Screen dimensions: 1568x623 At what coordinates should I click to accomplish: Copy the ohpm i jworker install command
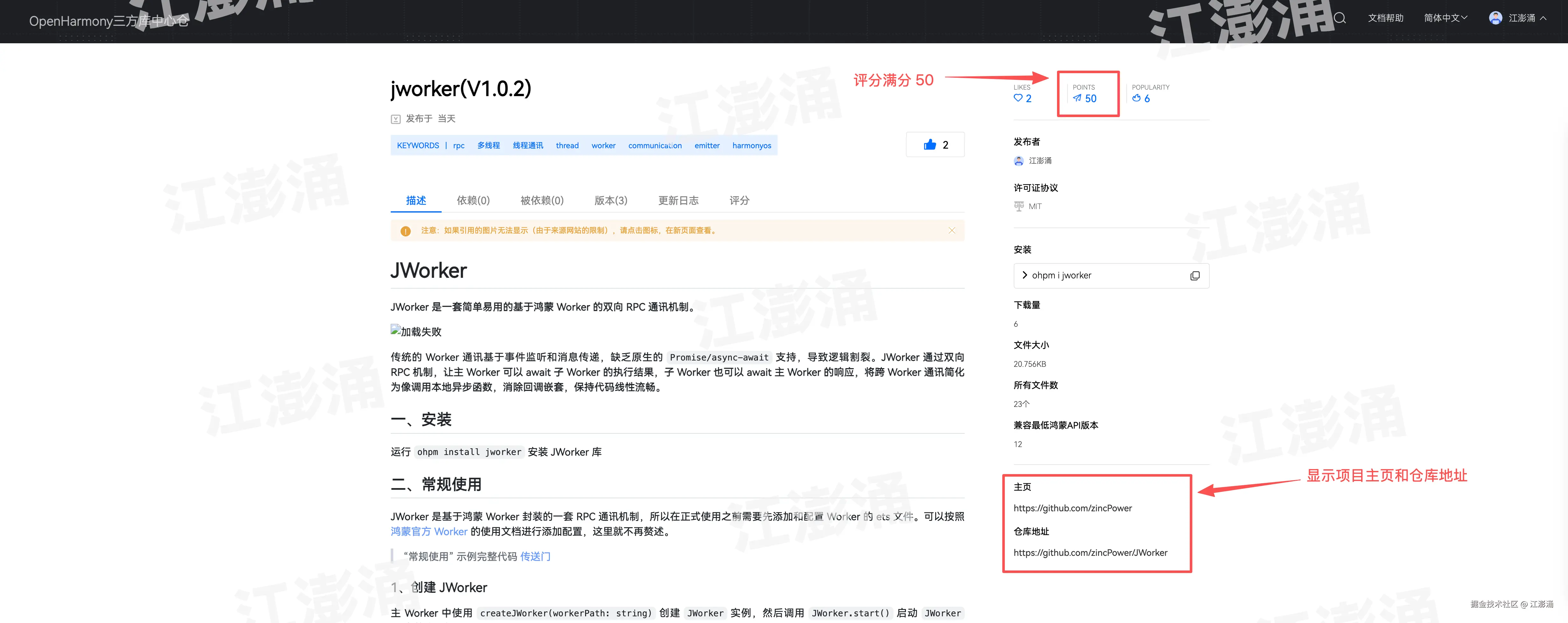click(x=1194, y=276)
